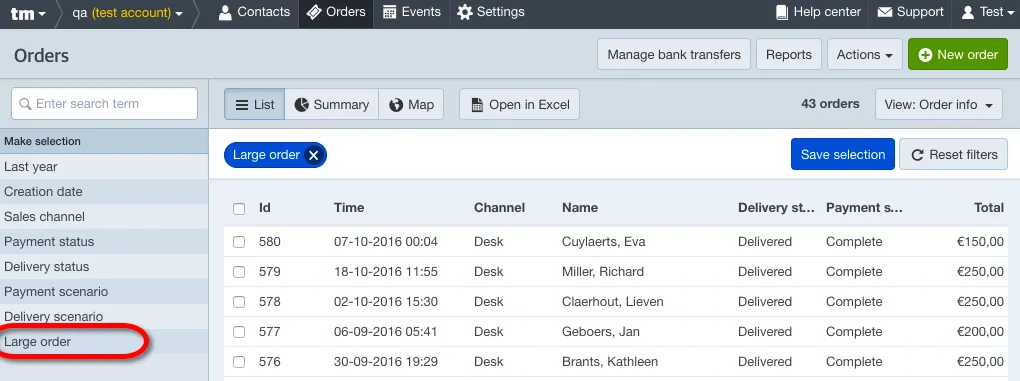Select the Payment scenario filter
1020x381 pixels.
point(104,292)
